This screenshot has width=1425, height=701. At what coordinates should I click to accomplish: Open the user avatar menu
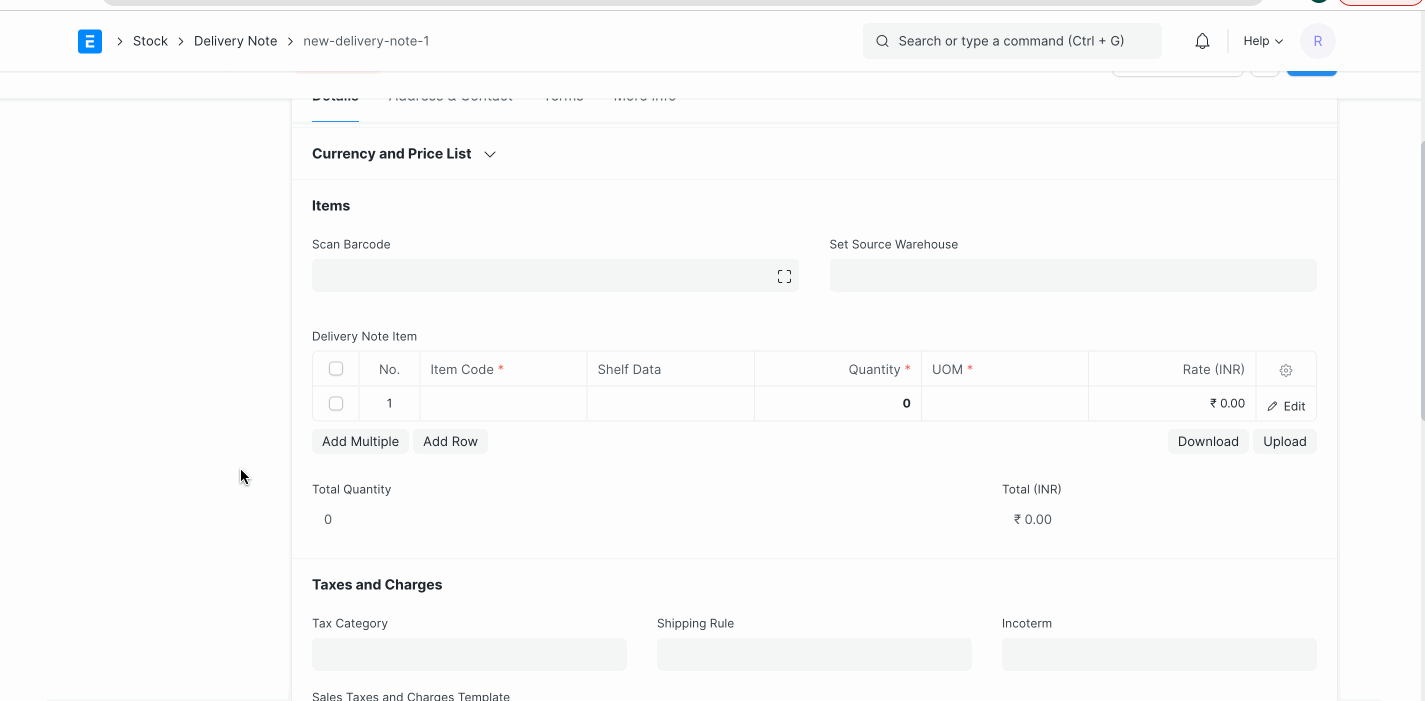click(x=1317, y=41)
